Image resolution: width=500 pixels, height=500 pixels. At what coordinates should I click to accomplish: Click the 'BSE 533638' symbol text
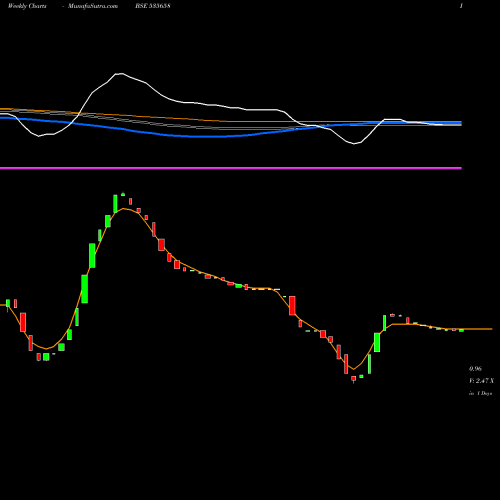pos(153,6)
